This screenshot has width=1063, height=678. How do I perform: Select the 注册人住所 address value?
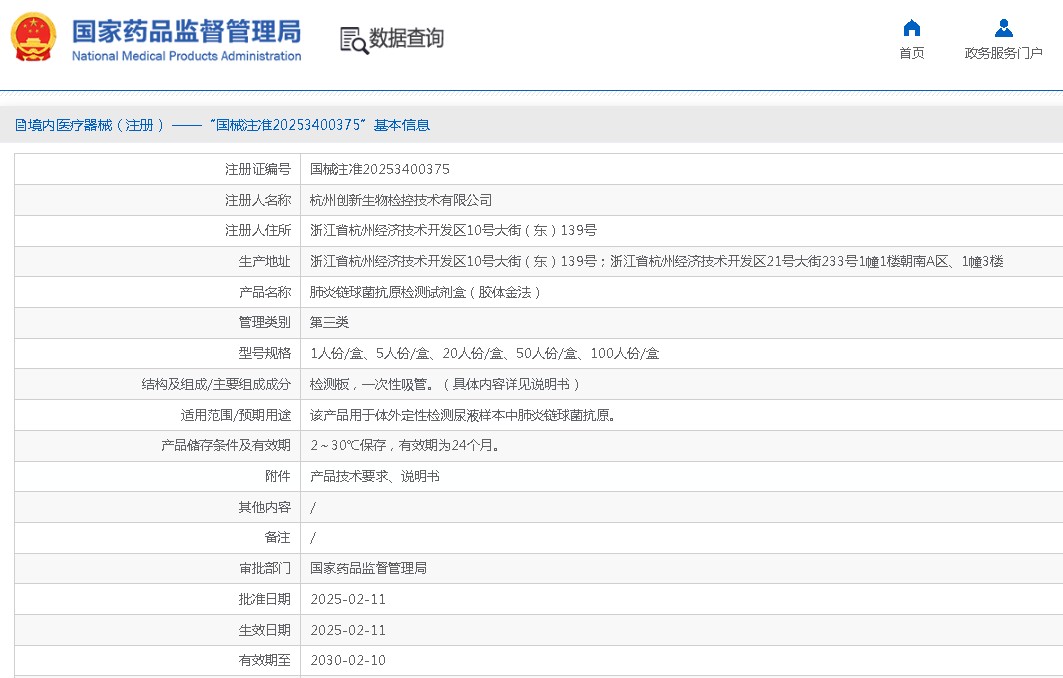pos(453,231)
